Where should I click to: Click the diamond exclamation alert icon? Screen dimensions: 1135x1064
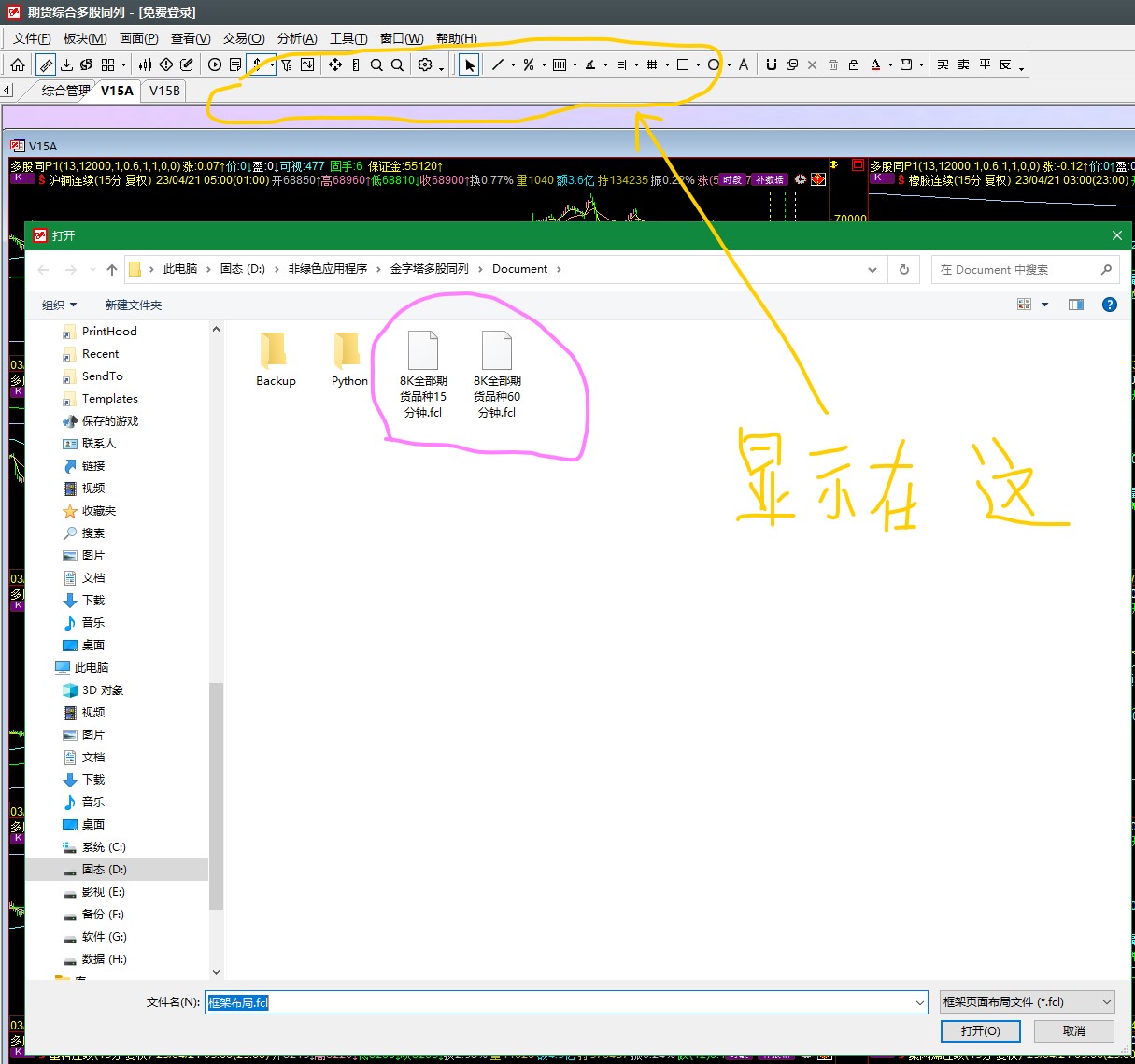point(166,64)
